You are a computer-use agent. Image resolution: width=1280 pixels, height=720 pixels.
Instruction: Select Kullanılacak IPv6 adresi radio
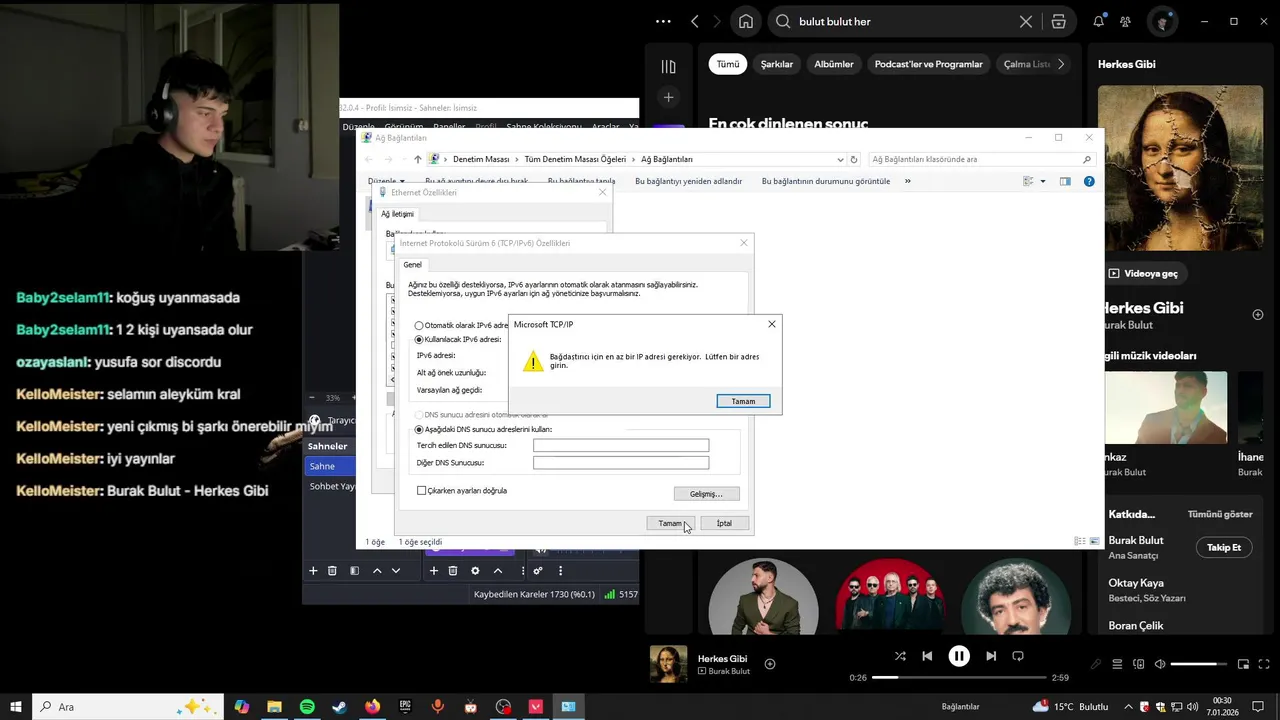point(420,340)
